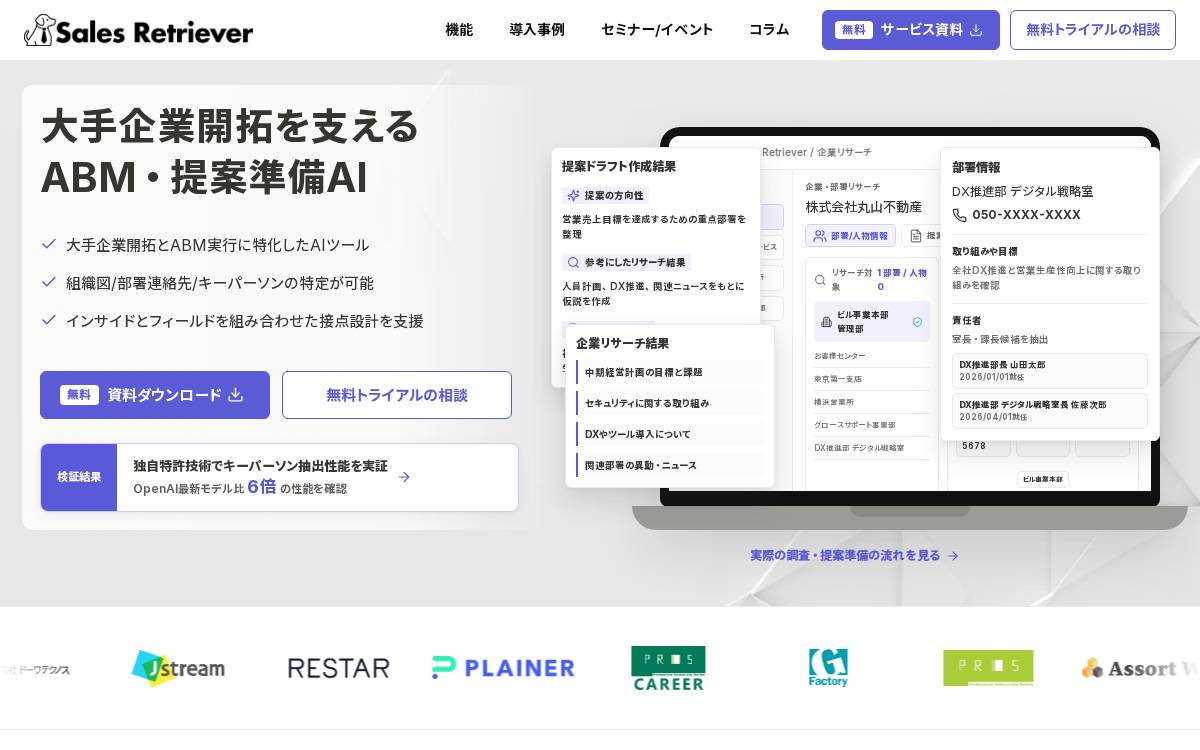This screenshot has height=750, width=1200.
Task: Click the Jstream logo
Action: [178, 667]
